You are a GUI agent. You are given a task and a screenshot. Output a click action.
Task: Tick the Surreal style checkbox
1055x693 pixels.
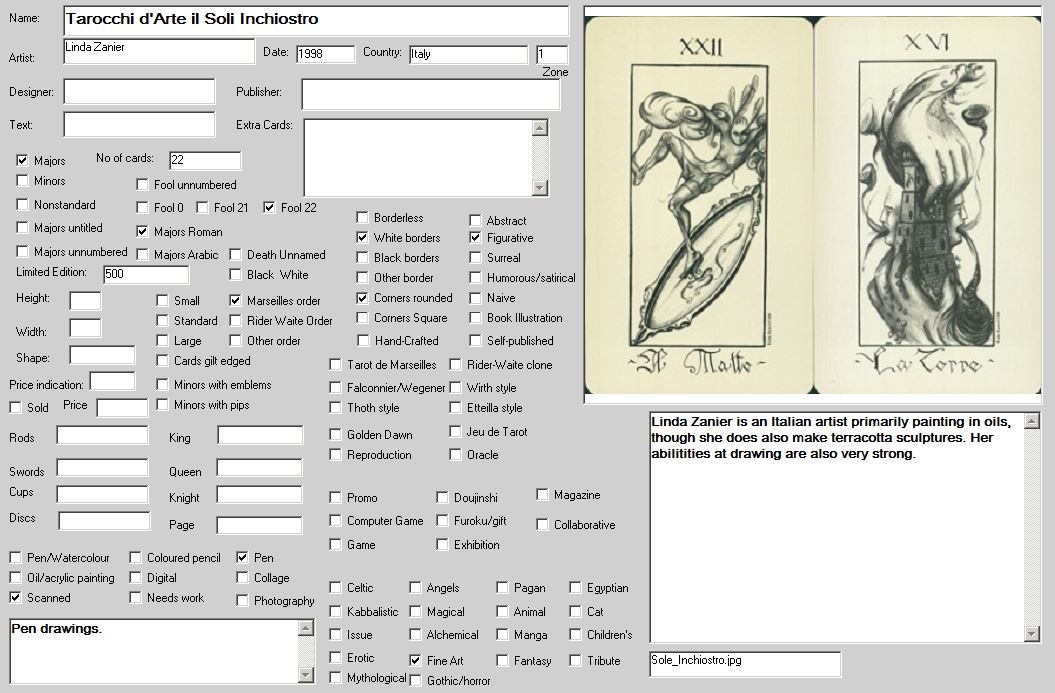476,258
